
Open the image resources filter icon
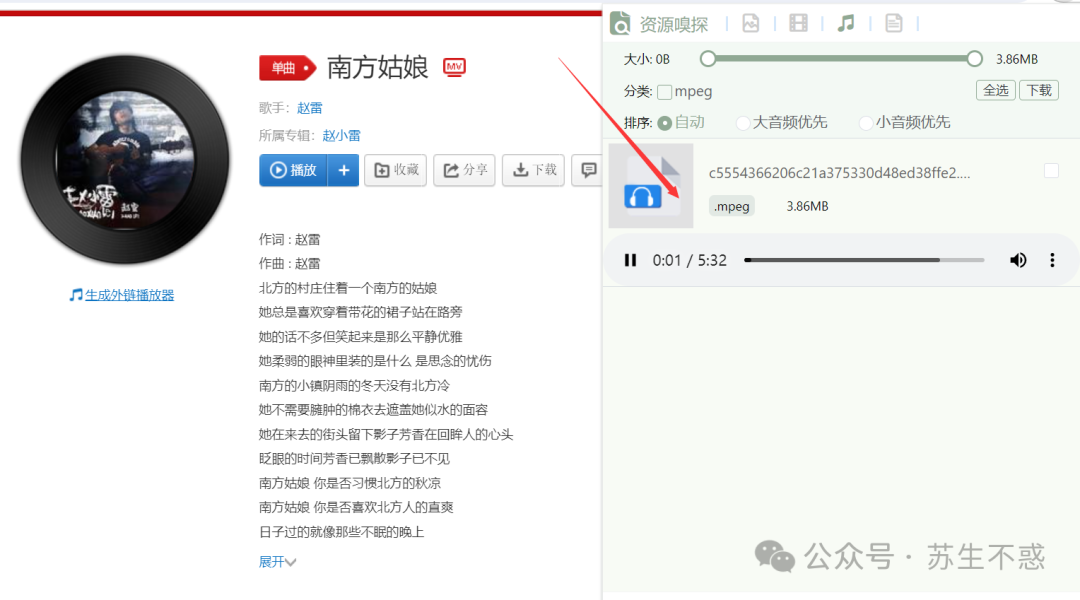[x=751, y=23]
